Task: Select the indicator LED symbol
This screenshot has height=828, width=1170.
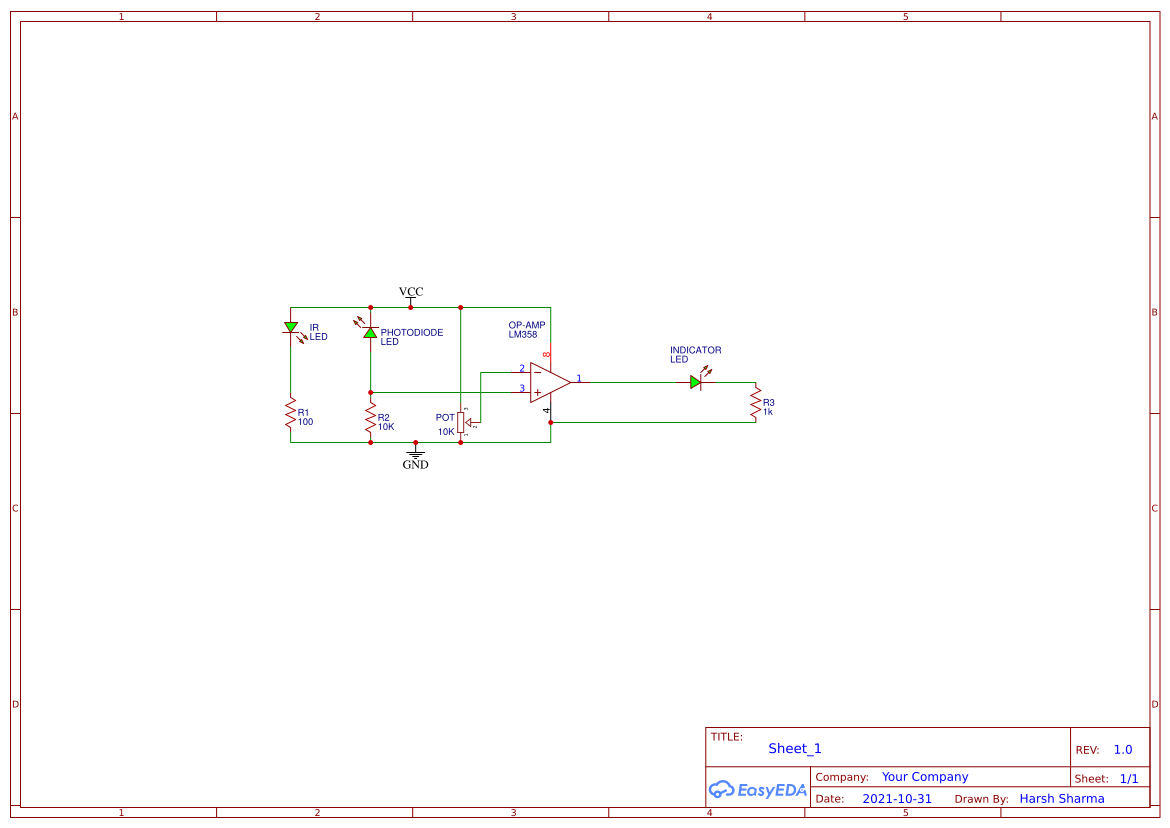Action: pos(696,382)
